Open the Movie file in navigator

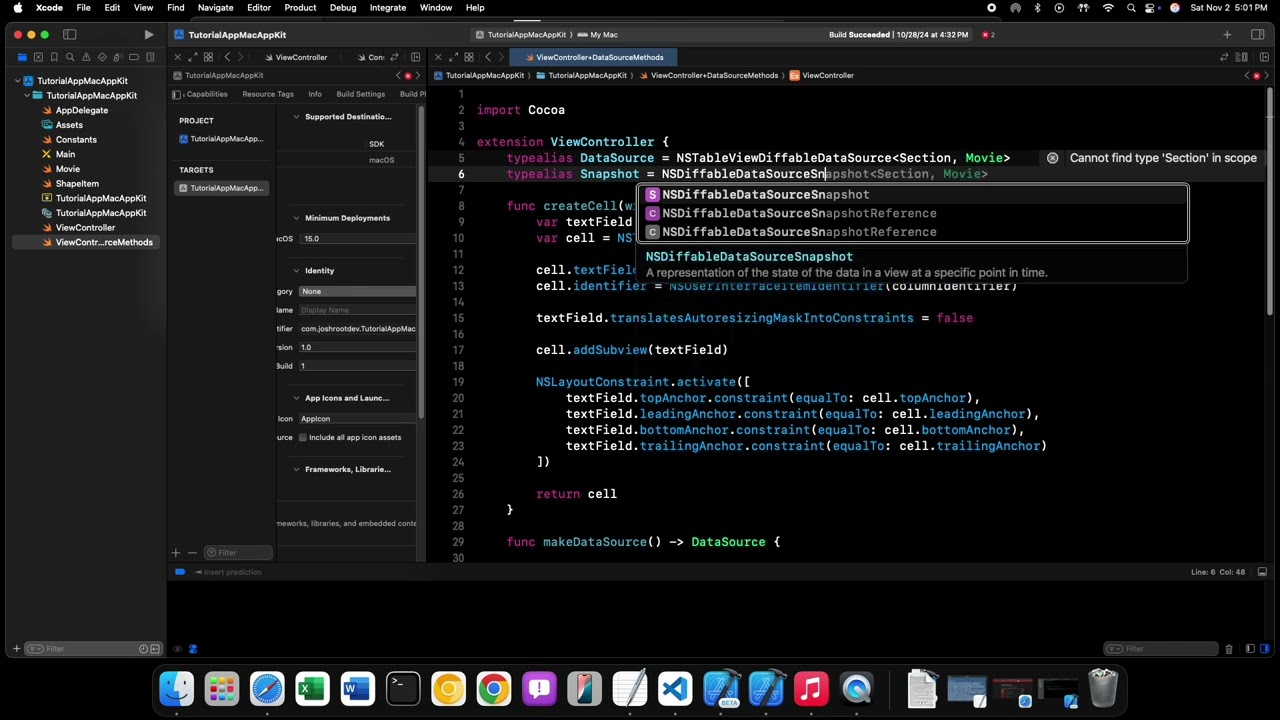67,169
